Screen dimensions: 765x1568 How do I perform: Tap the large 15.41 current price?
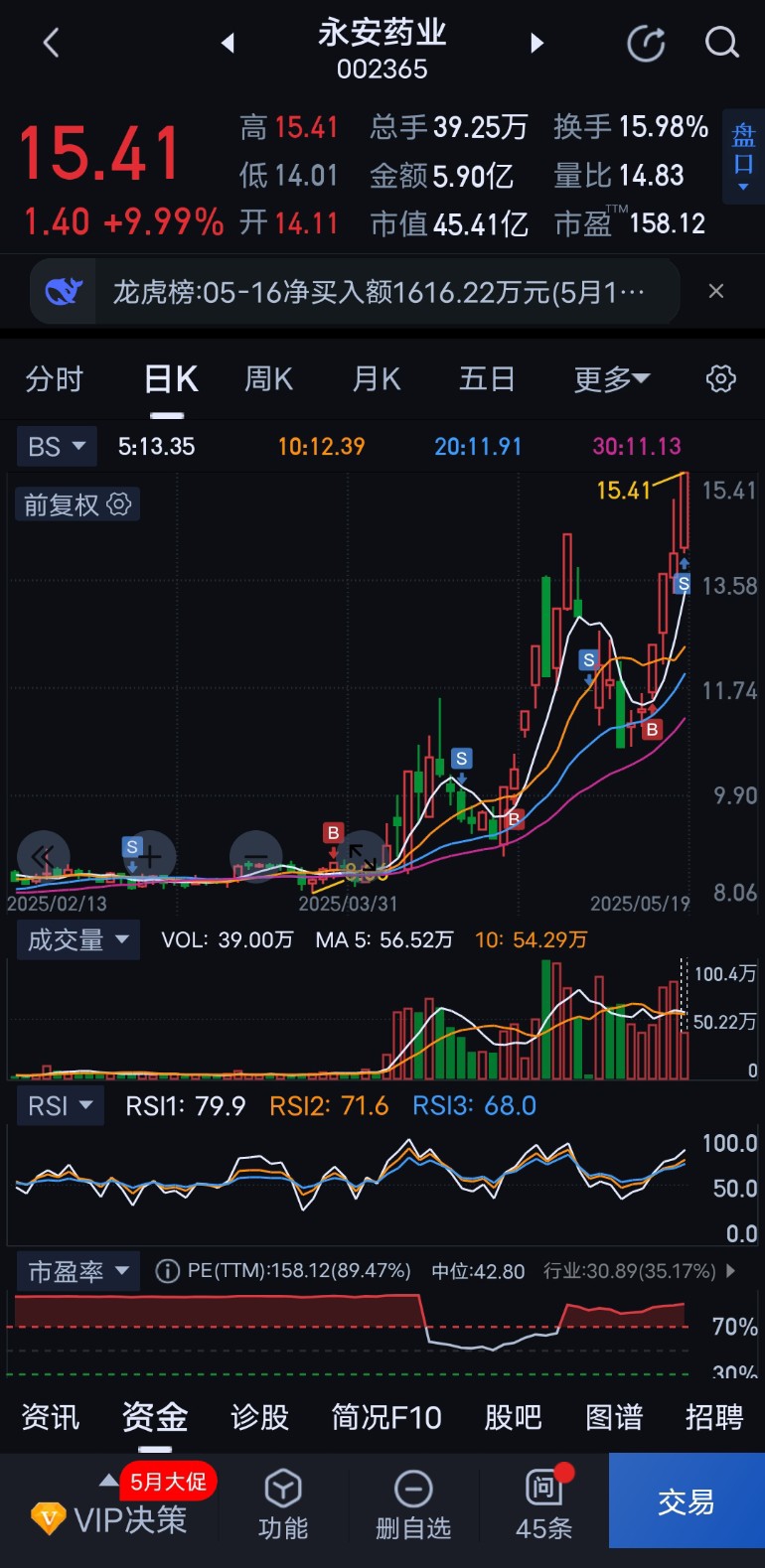point(99,154)
